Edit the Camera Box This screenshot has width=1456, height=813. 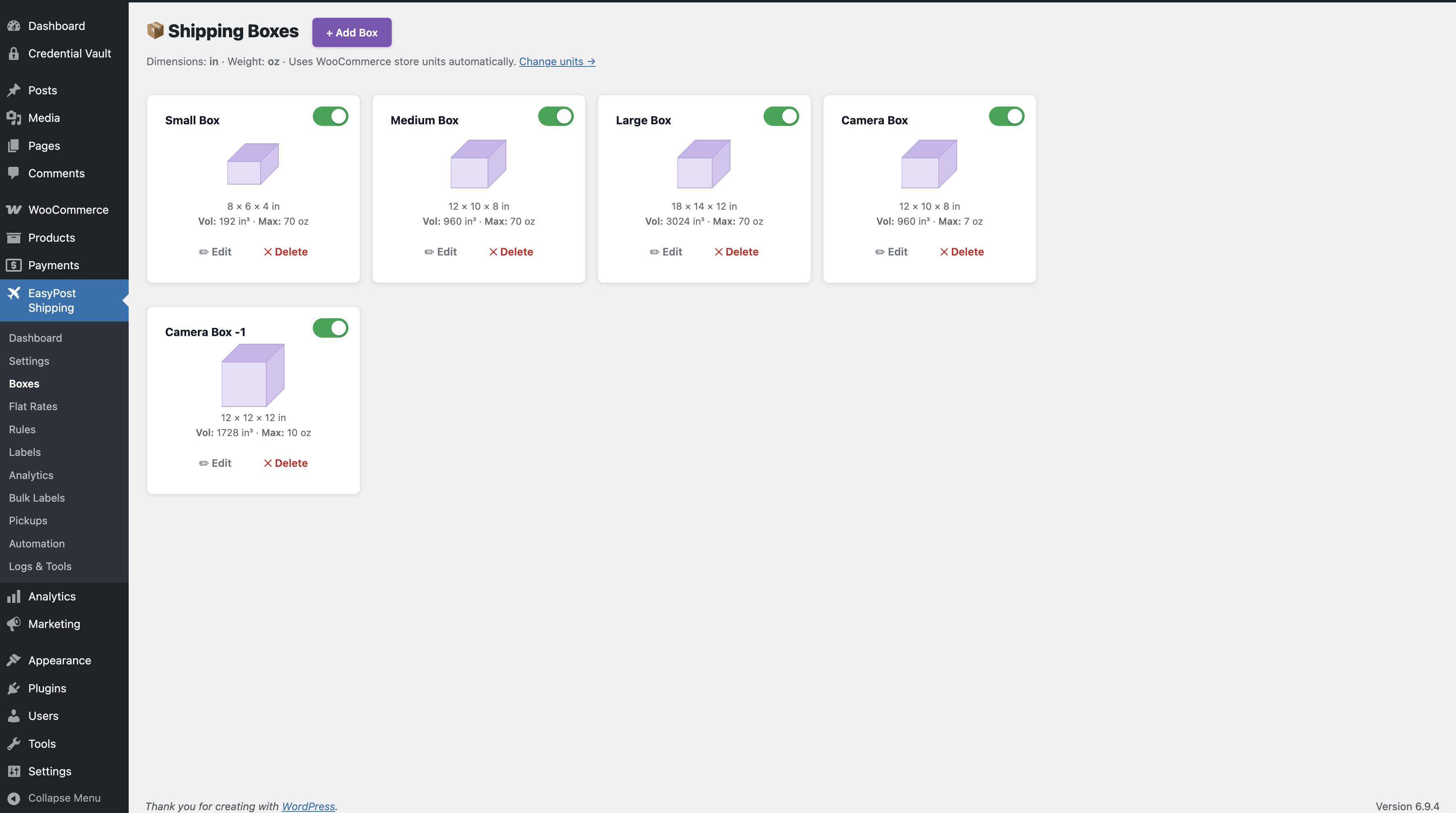(891, 252)
